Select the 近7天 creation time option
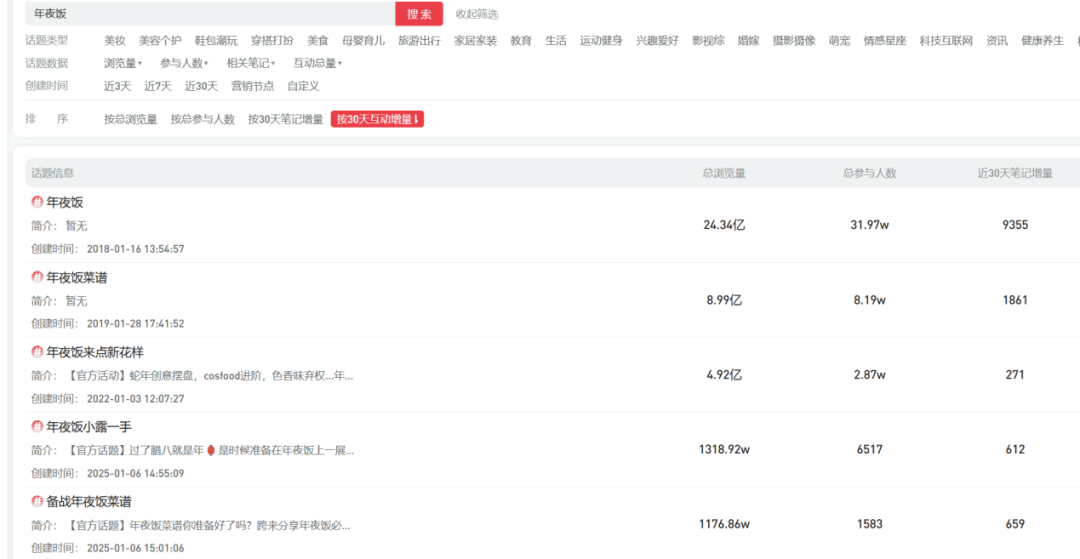 [x=157, y=86]
